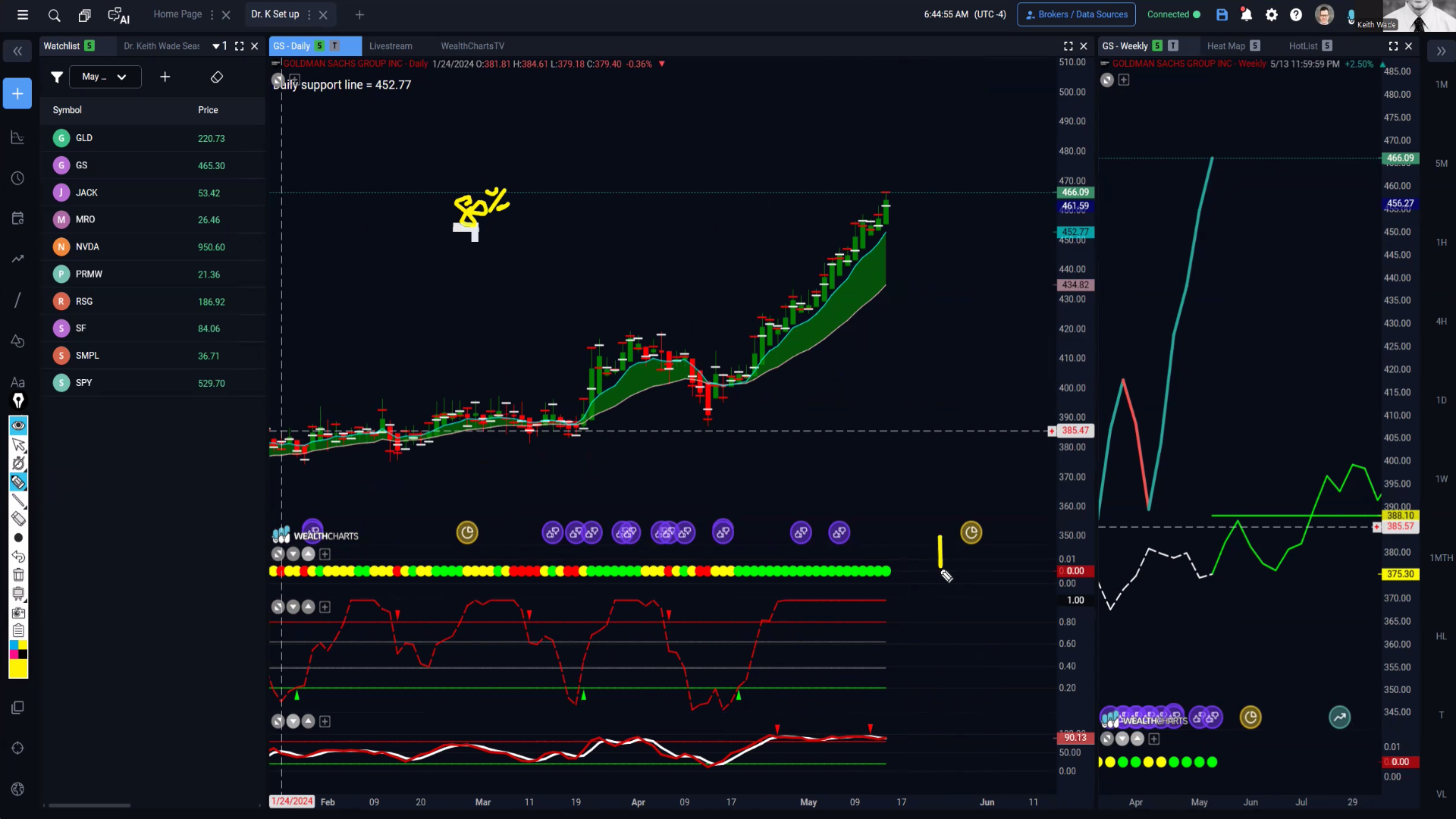Select the highlighter marker drawing tool
This screenshot has height=819, width=1456.
pyautogui.click(x=18, y=482)
